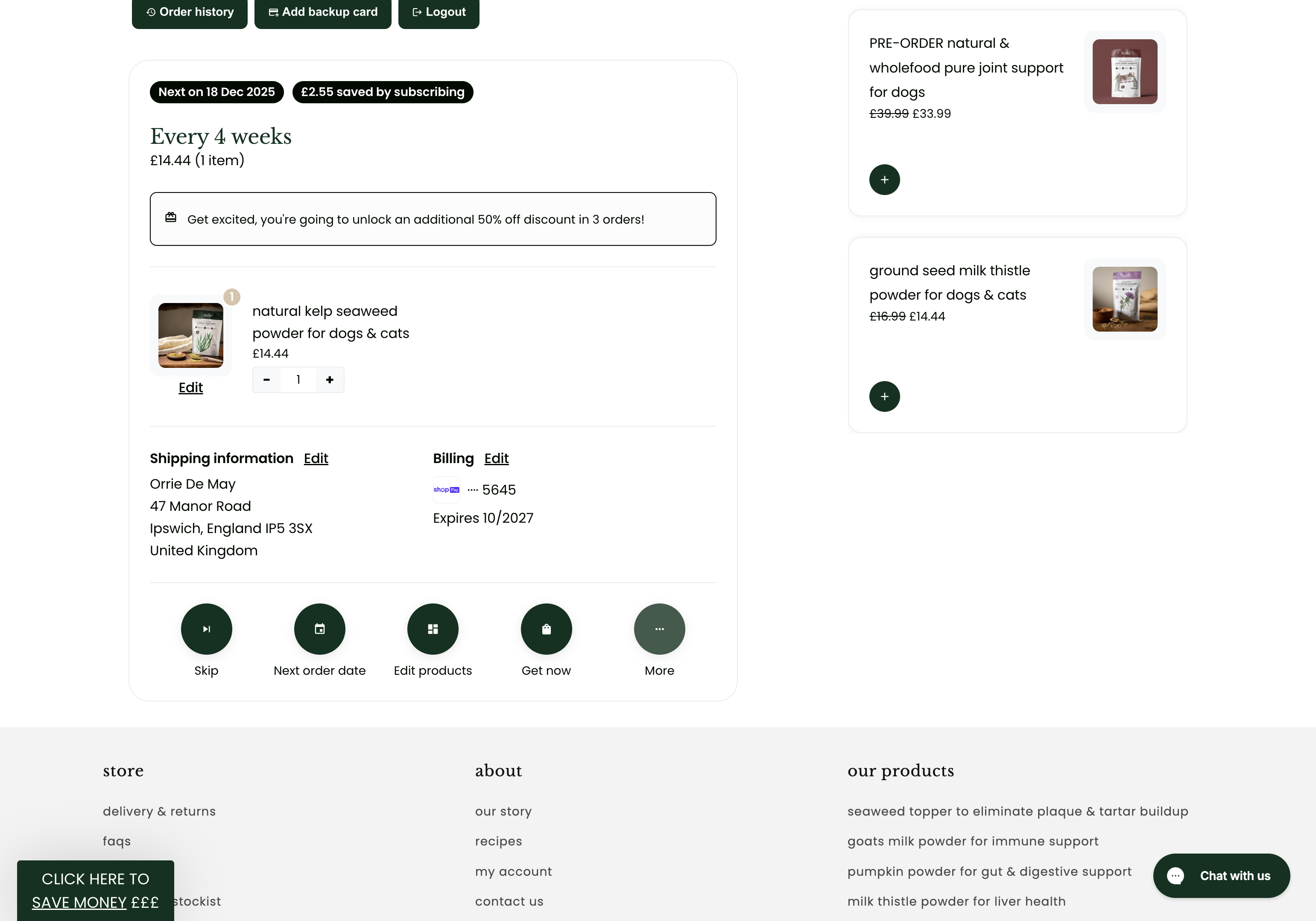The image size is (1316, 921).
Task: Click Get now bag icon
Action: 546,629
